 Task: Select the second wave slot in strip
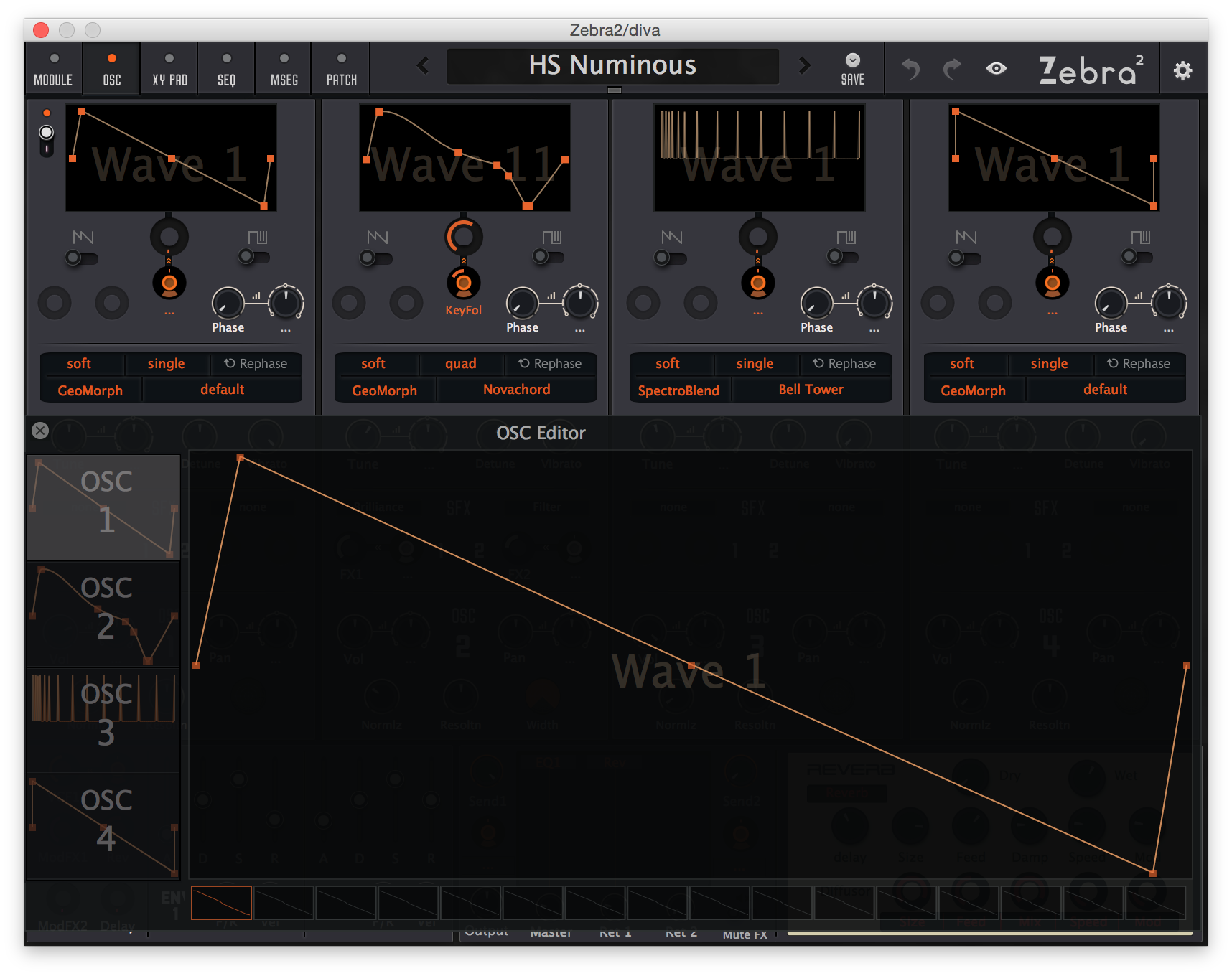click(x=284, y=902)
